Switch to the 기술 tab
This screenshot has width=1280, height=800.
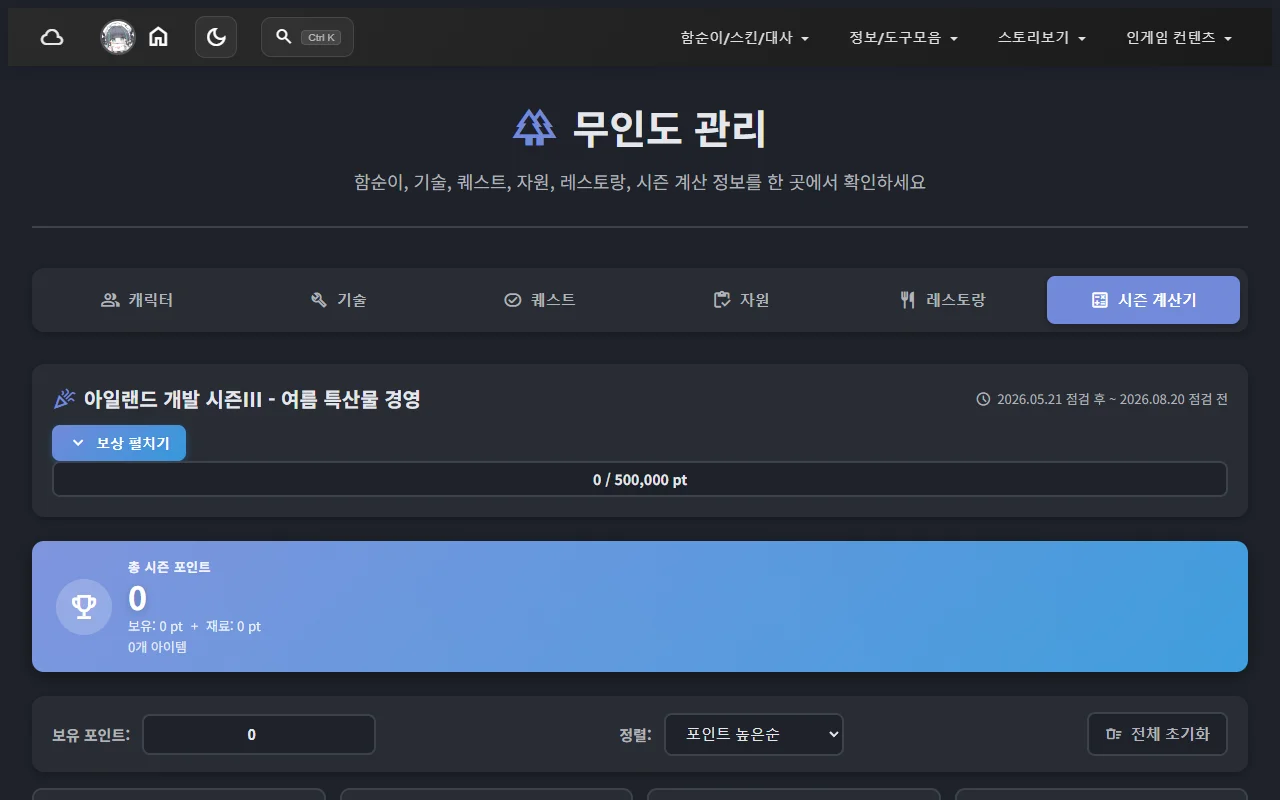click(x=339, y=300)
